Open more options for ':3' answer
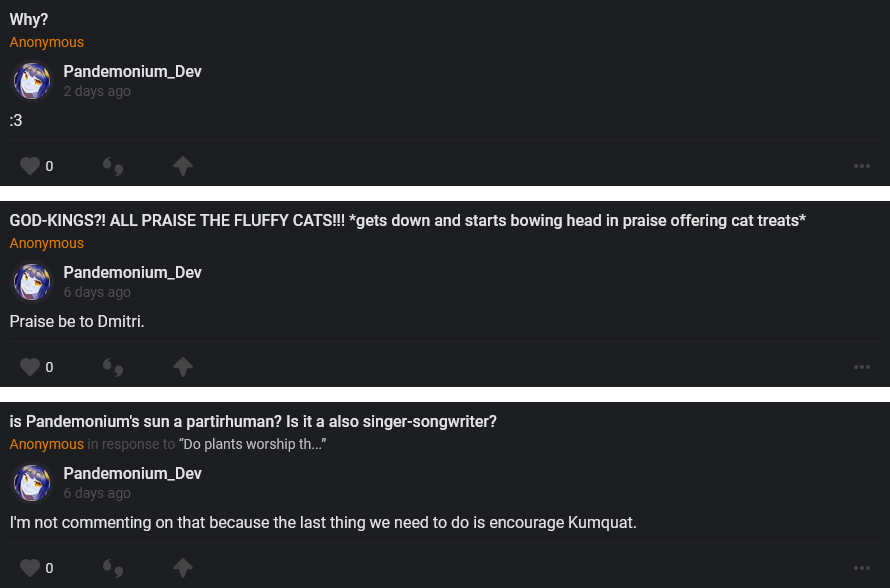This screenshot has width=890, height=588. click(x=862, y=166)
